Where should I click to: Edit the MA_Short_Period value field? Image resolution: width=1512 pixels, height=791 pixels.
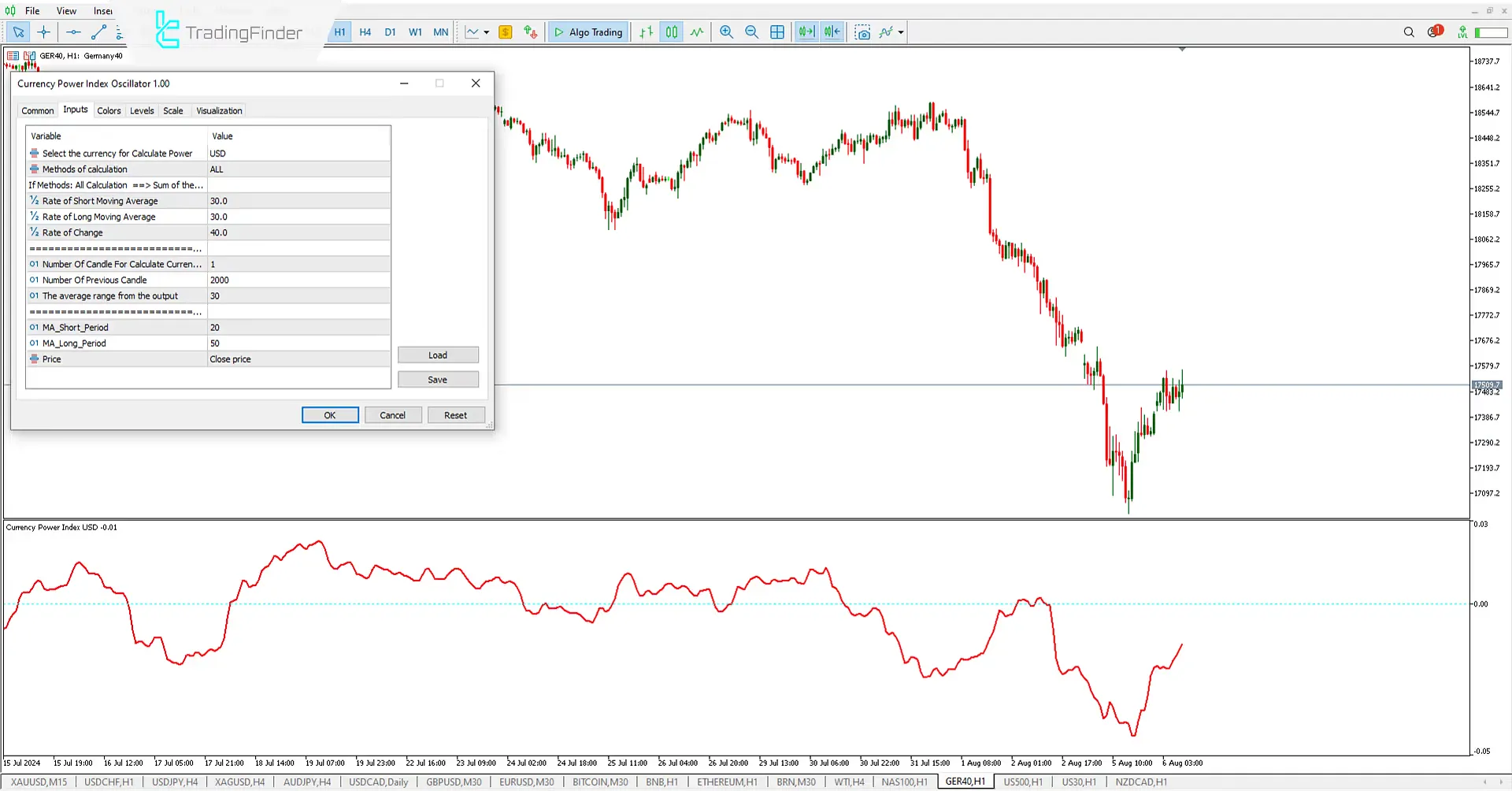tap(298, 327)
